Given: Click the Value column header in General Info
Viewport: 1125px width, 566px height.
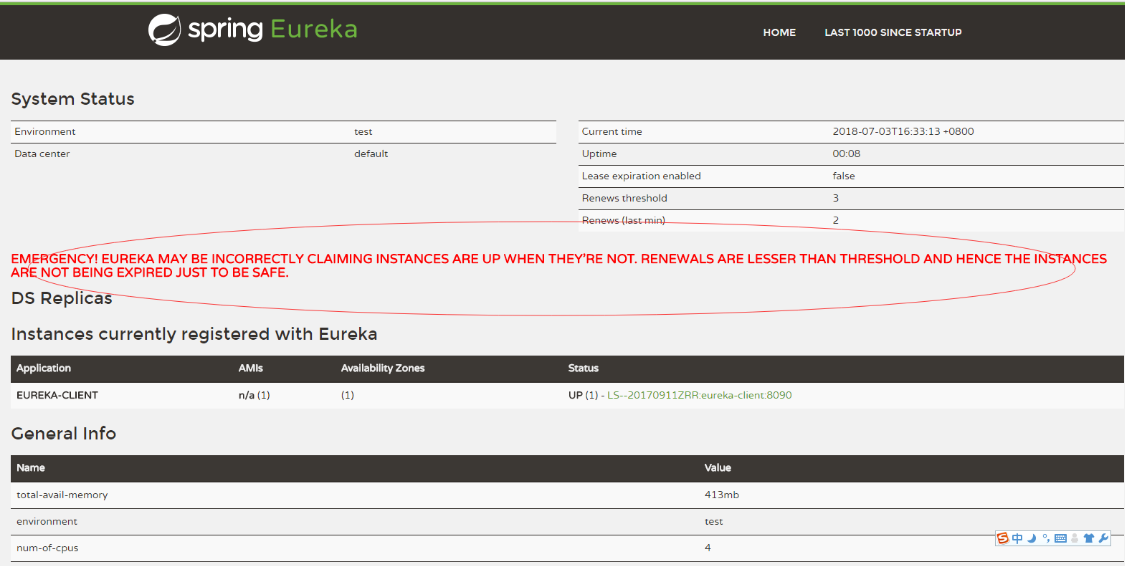Looking at the screenshot, I should click(717, 468).
